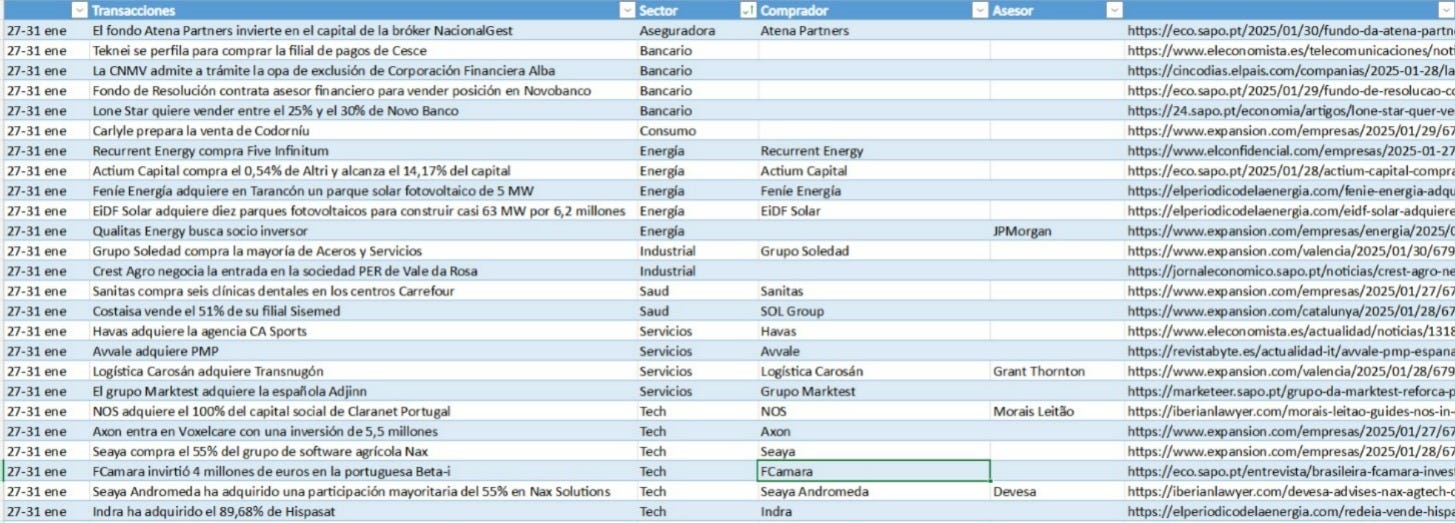The width and height of the screenshot is (1455, 523).
Task: Select the 'Transacciones' header label
Action: coord(133,10)
